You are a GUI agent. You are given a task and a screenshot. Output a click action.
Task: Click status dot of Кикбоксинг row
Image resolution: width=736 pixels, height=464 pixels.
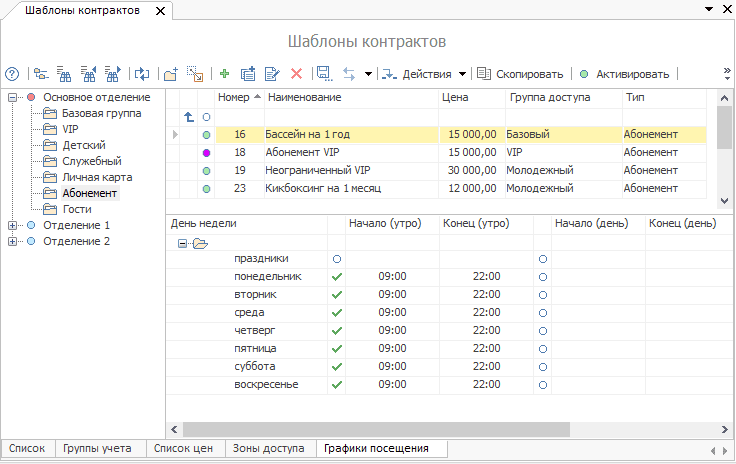coord(206,189)
